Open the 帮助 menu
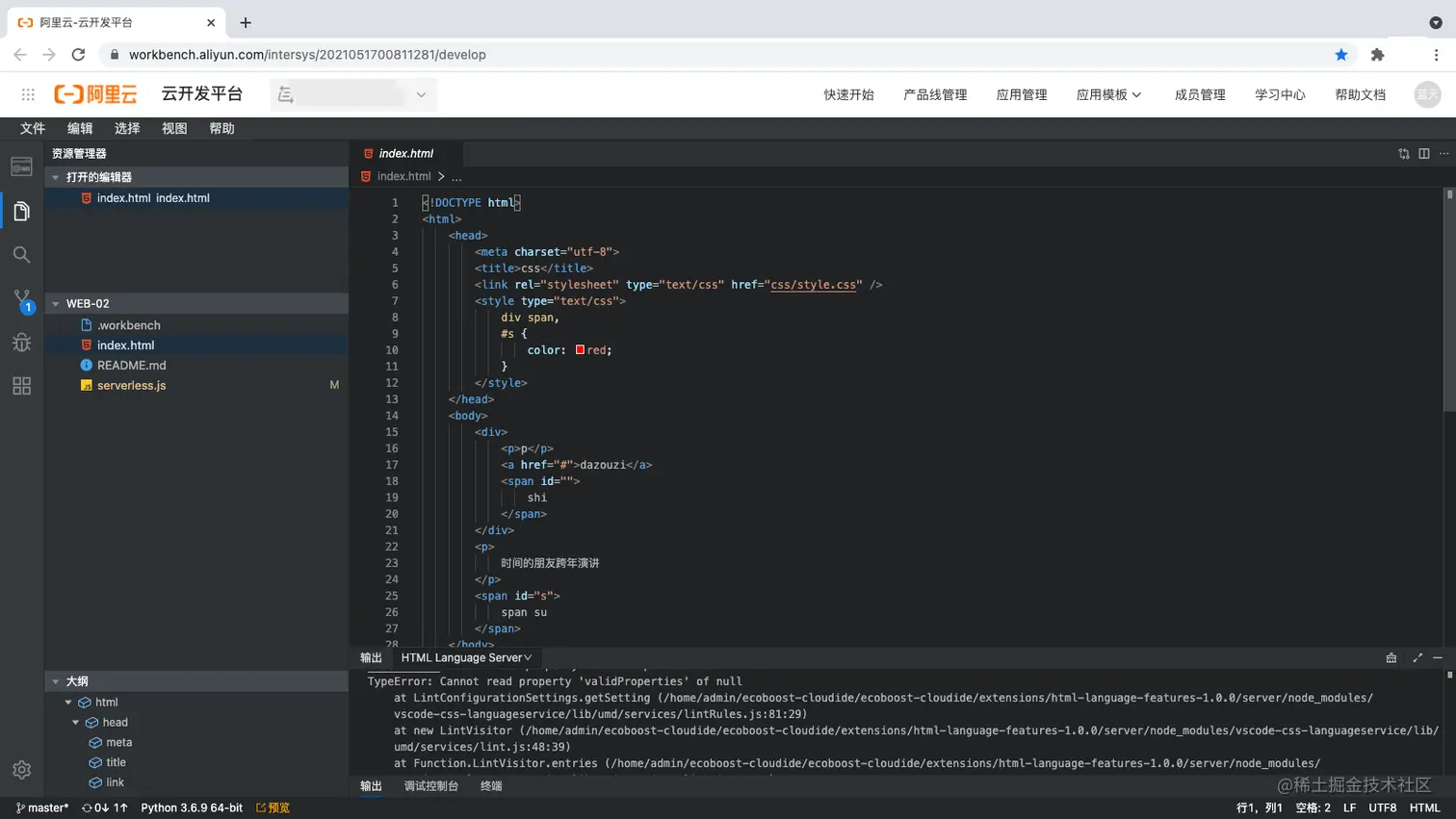Viewport: 1456px width, 819px height. pyautogui.click(x=221, y=128)
